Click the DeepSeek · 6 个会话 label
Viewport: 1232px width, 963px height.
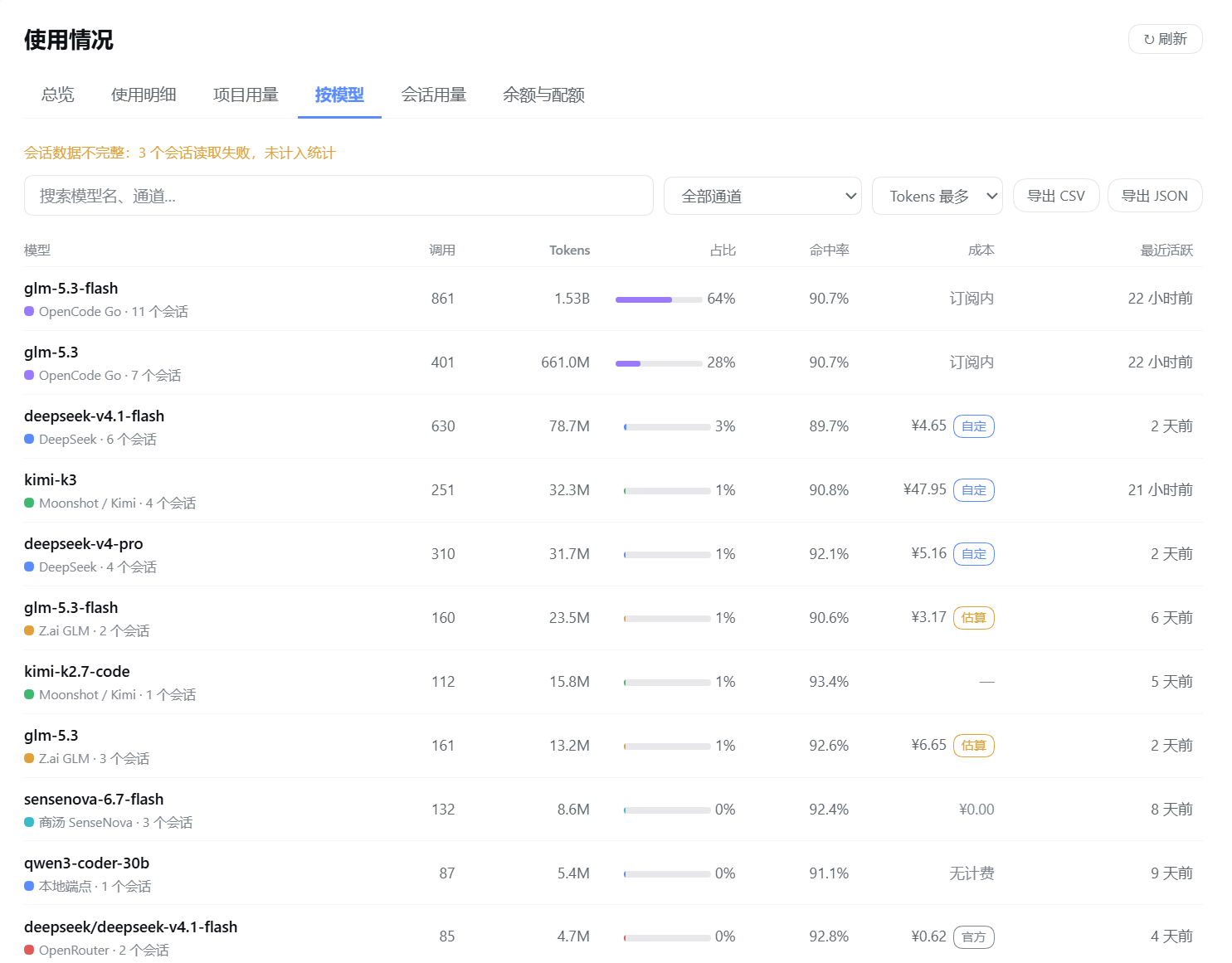pyautogui.click(x=98, y=440)
